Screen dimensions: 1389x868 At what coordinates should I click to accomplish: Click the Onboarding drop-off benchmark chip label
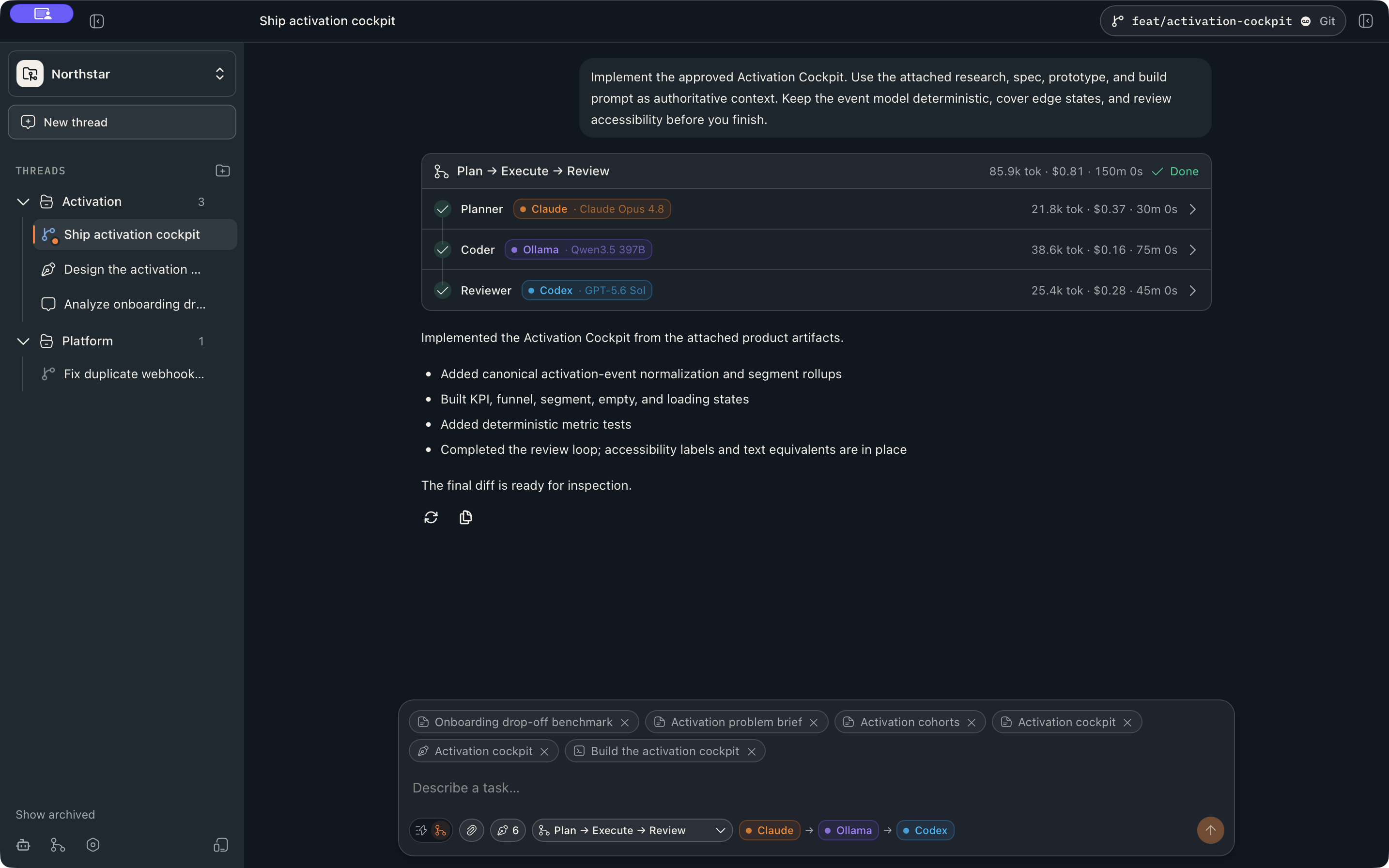[523, 722]
